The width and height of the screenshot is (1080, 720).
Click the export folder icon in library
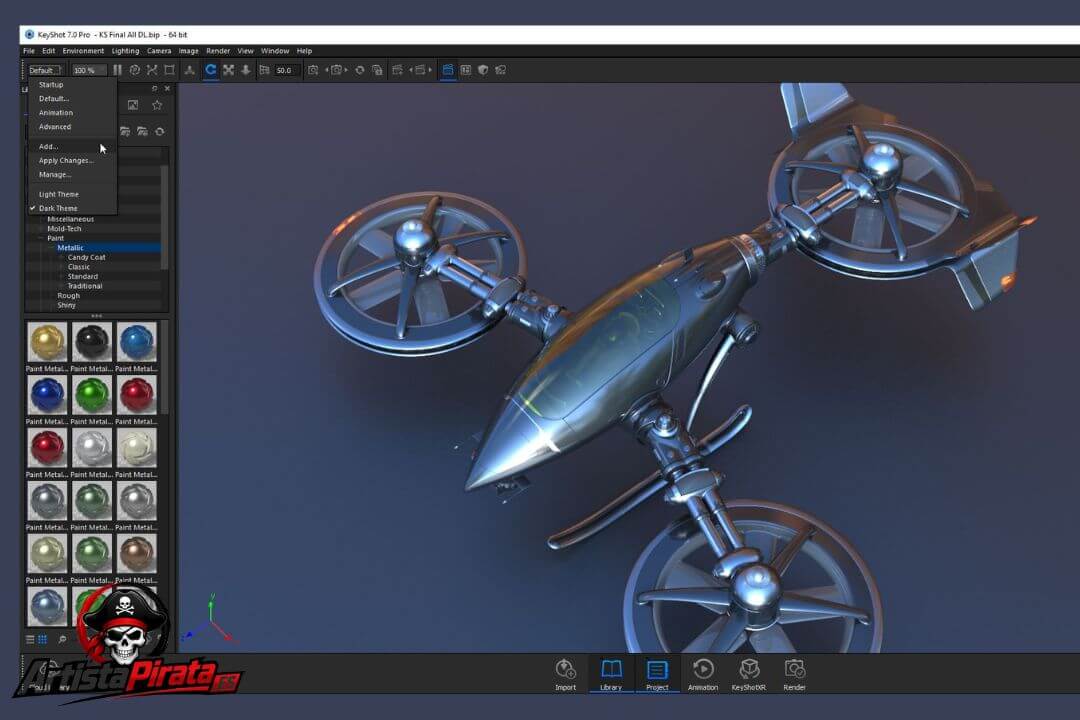[x=142, y=132]
